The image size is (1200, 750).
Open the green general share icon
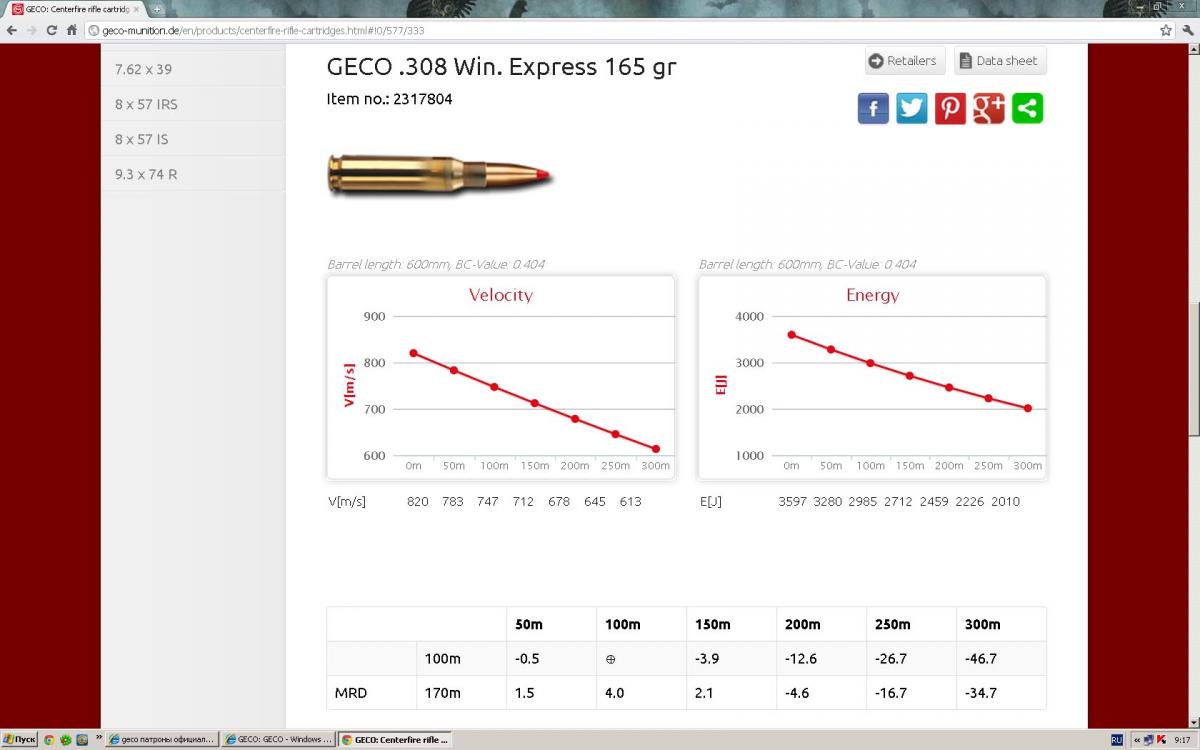pos(1027,108)
